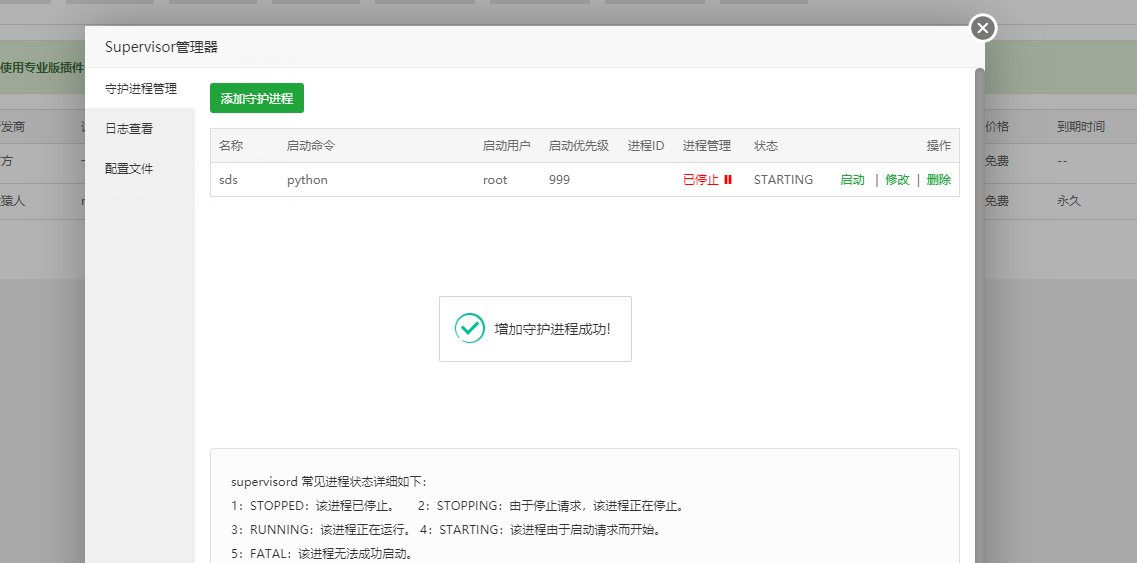Delete the sds process via 删除

[938, 180]
